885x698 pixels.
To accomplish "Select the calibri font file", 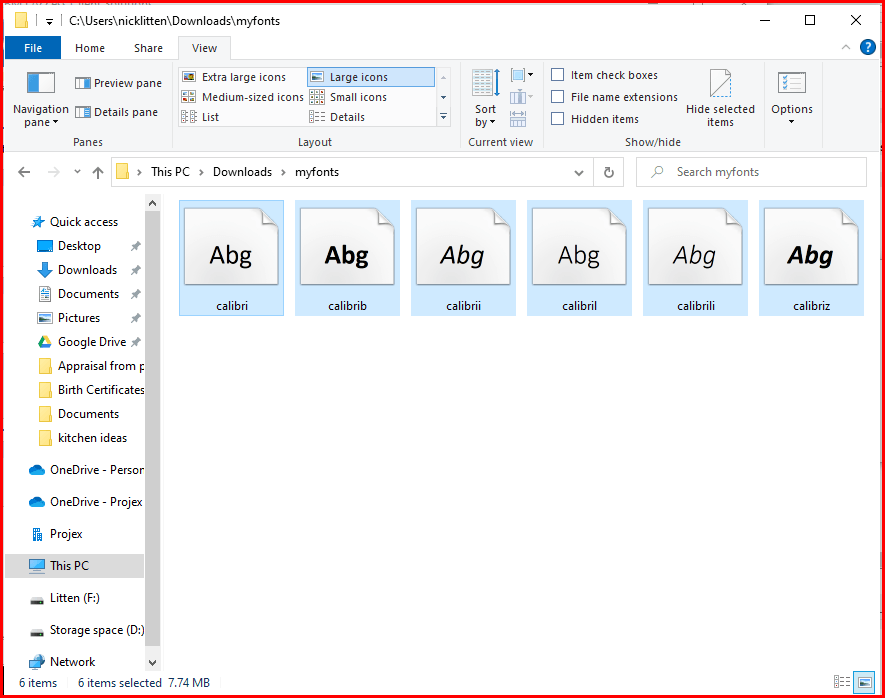I will (231, 258).
